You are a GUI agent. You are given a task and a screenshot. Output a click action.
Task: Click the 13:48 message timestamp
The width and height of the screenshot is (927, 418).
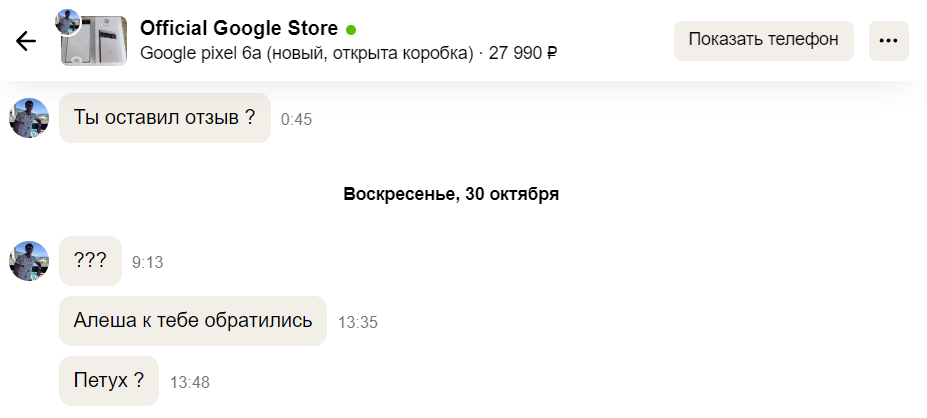click(x=190, y=383)
